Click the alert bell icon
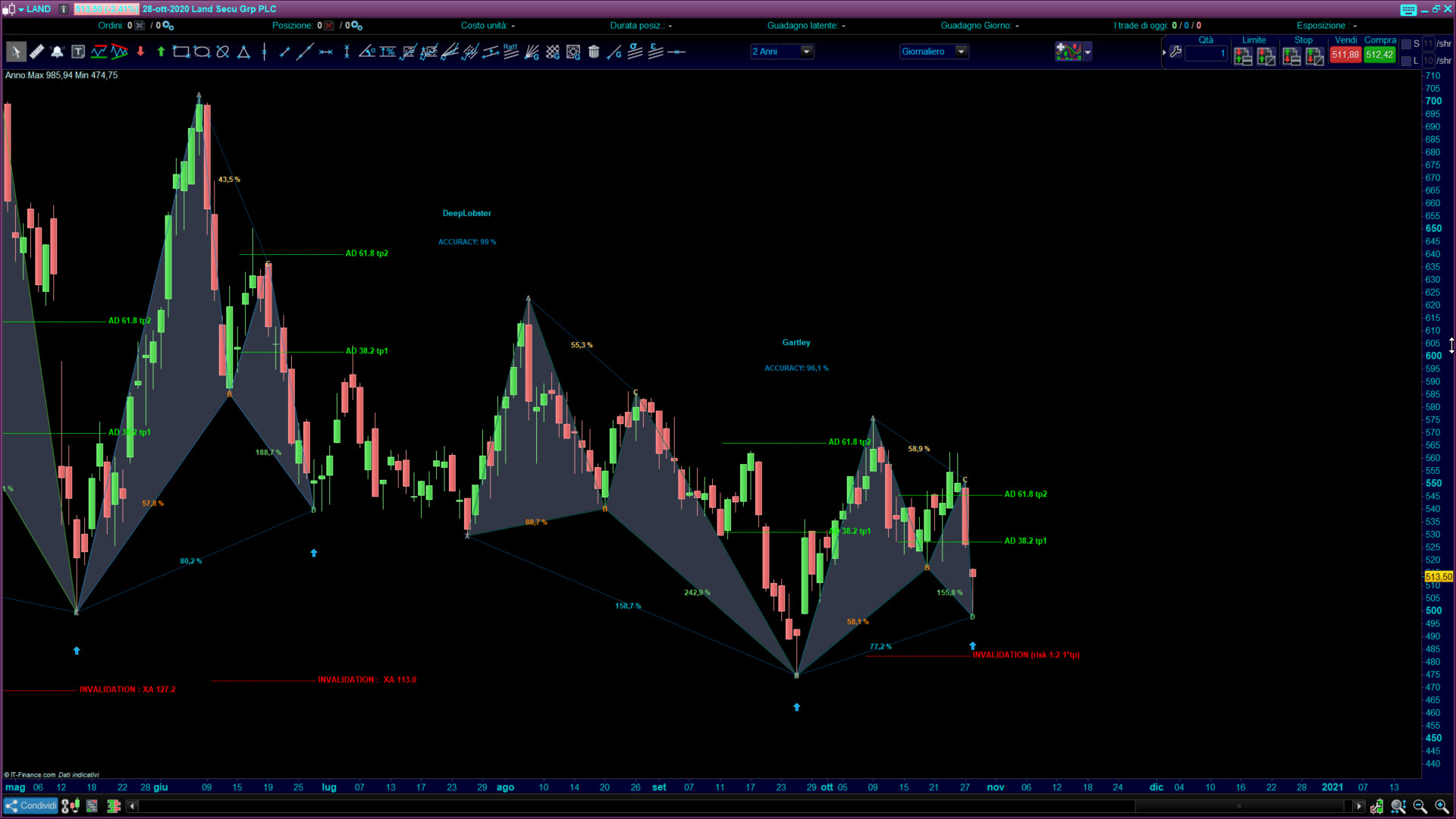The width and height of the screenshot is (1456, 819). click(57, 52)
